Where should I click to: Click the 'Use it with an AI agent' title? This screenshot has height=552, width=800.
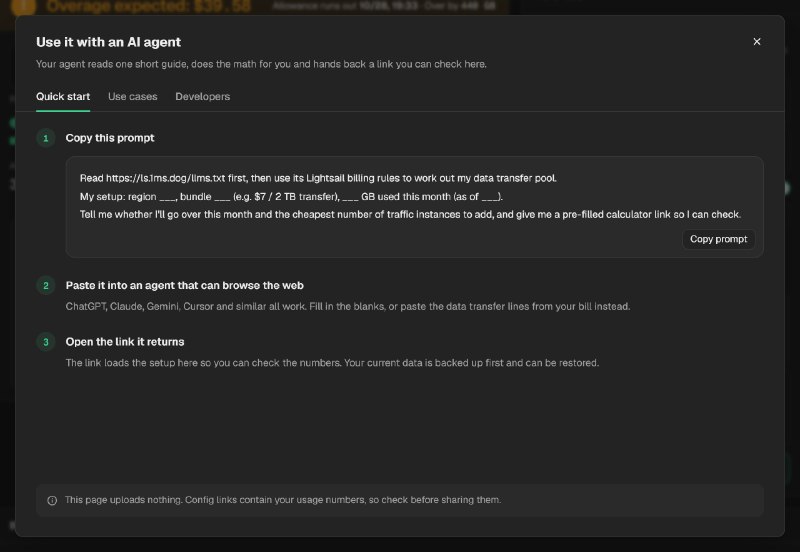point(108,42)
